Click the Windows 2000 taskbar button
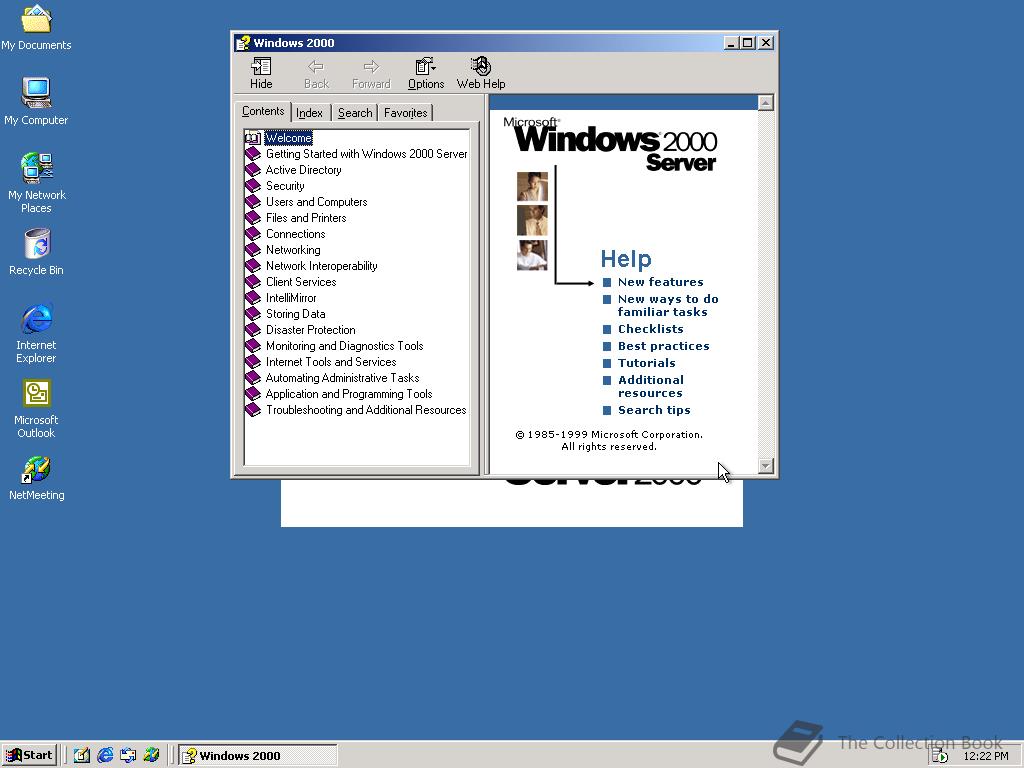 coord(258,756)
